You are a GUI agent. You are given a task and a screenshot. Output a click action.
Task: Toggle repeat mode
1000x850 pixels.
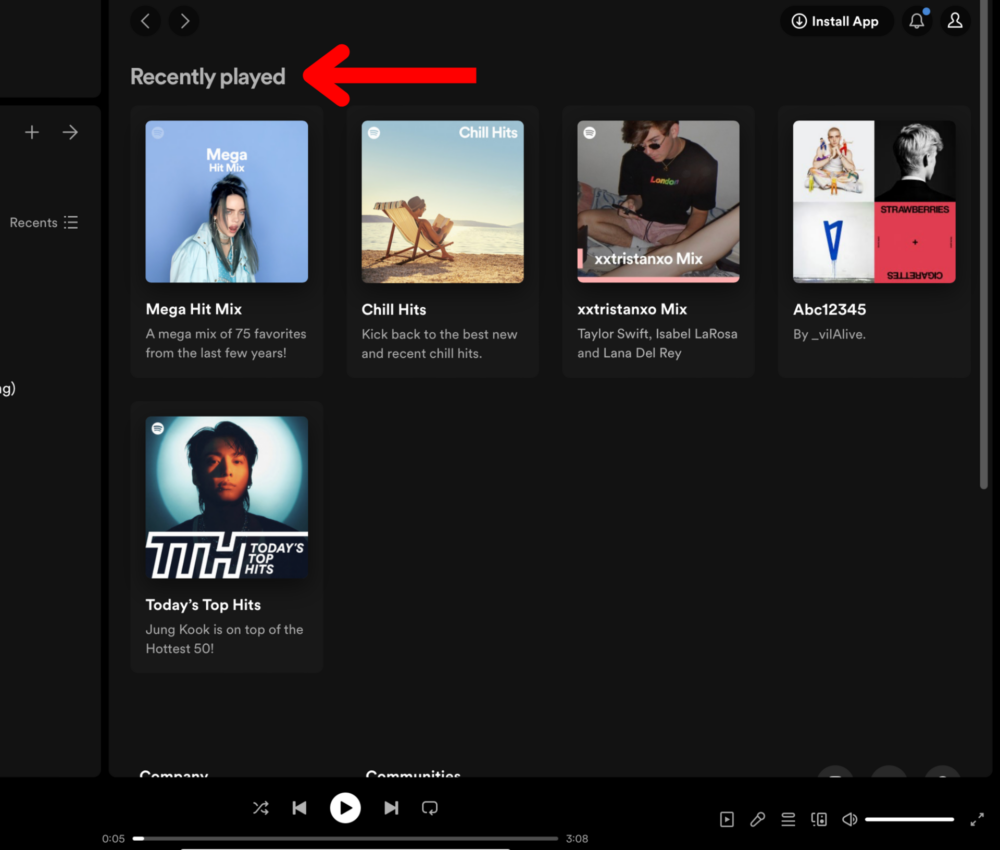pyautogui.click(x=429, y=808)
